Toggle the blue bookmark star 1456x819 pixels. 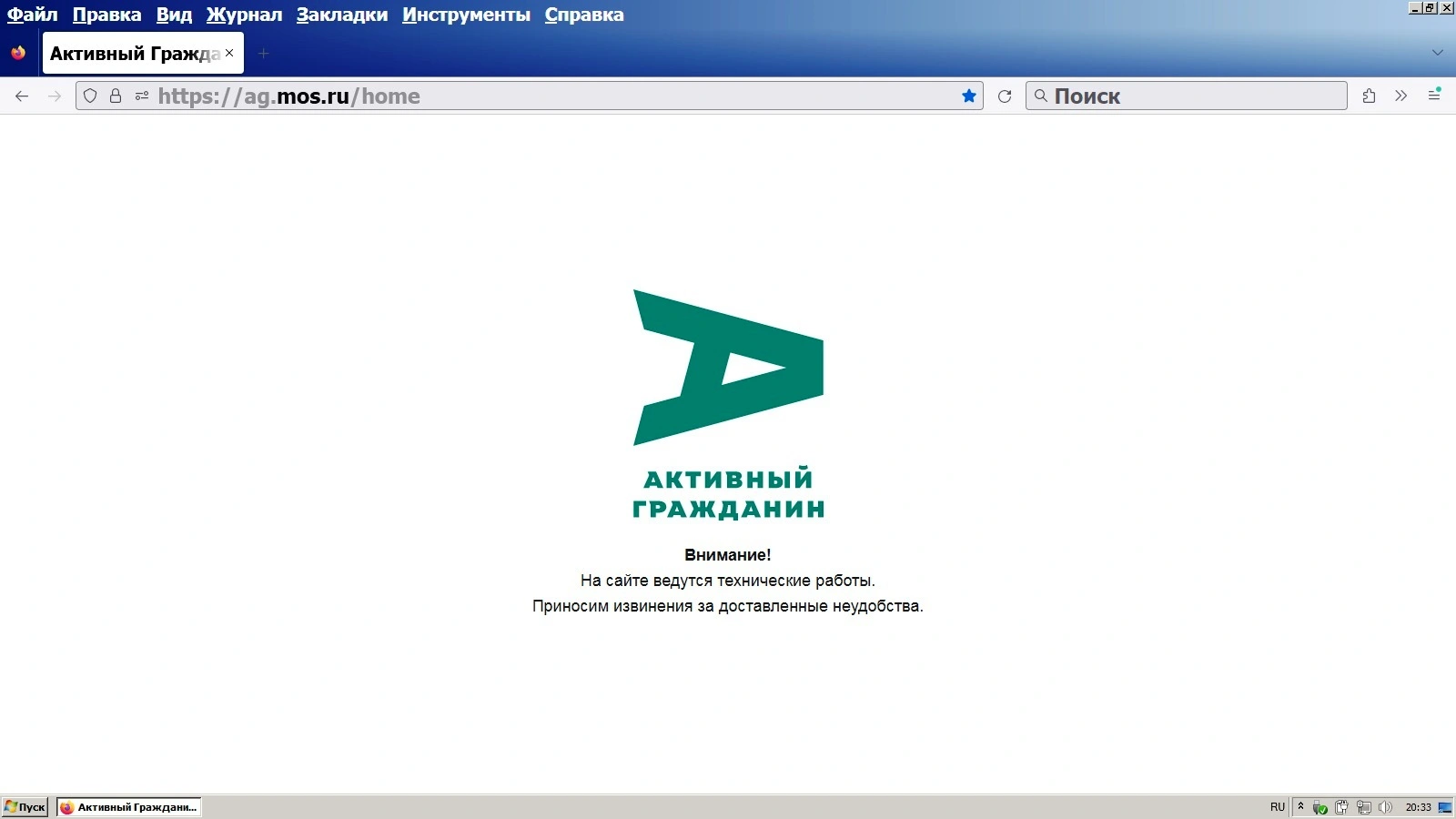(969, 96)
